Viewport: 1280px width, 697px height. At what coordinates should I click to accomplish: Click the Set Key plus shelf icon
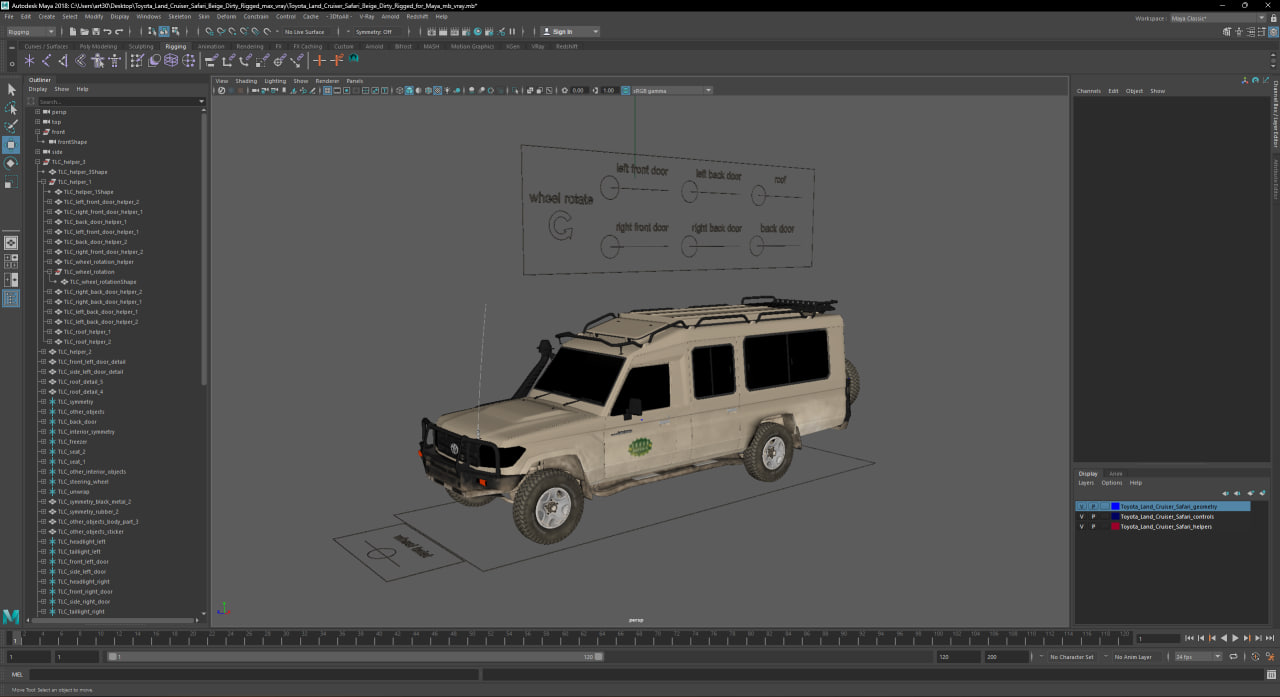pyautogui.click(x=319, y=61)
